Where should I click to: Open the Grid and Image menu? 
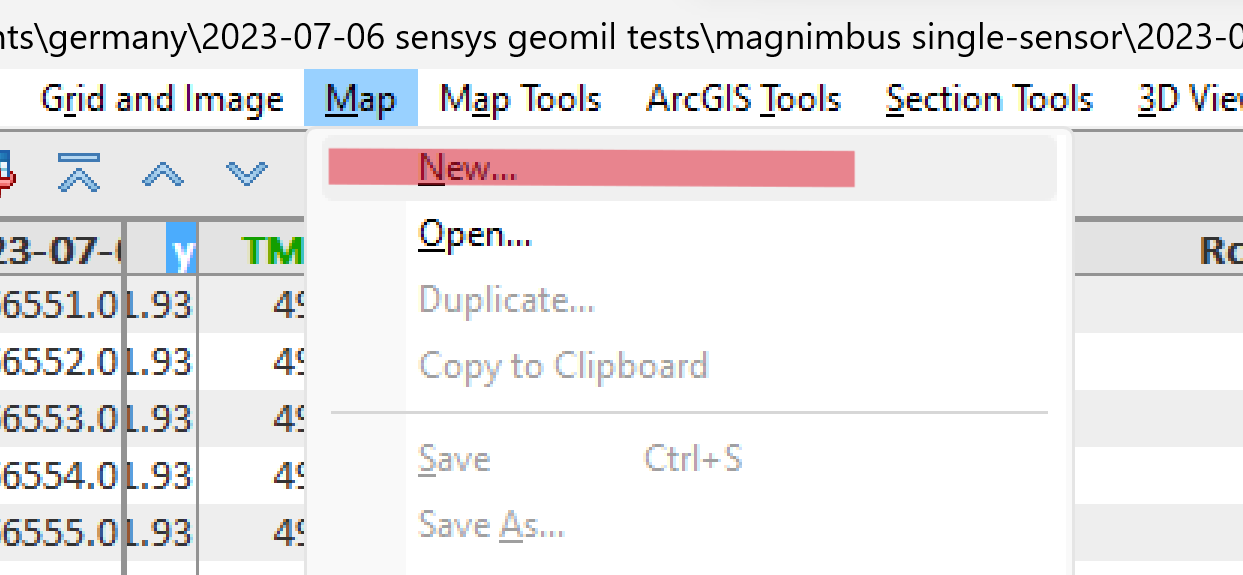coord(162,99)
